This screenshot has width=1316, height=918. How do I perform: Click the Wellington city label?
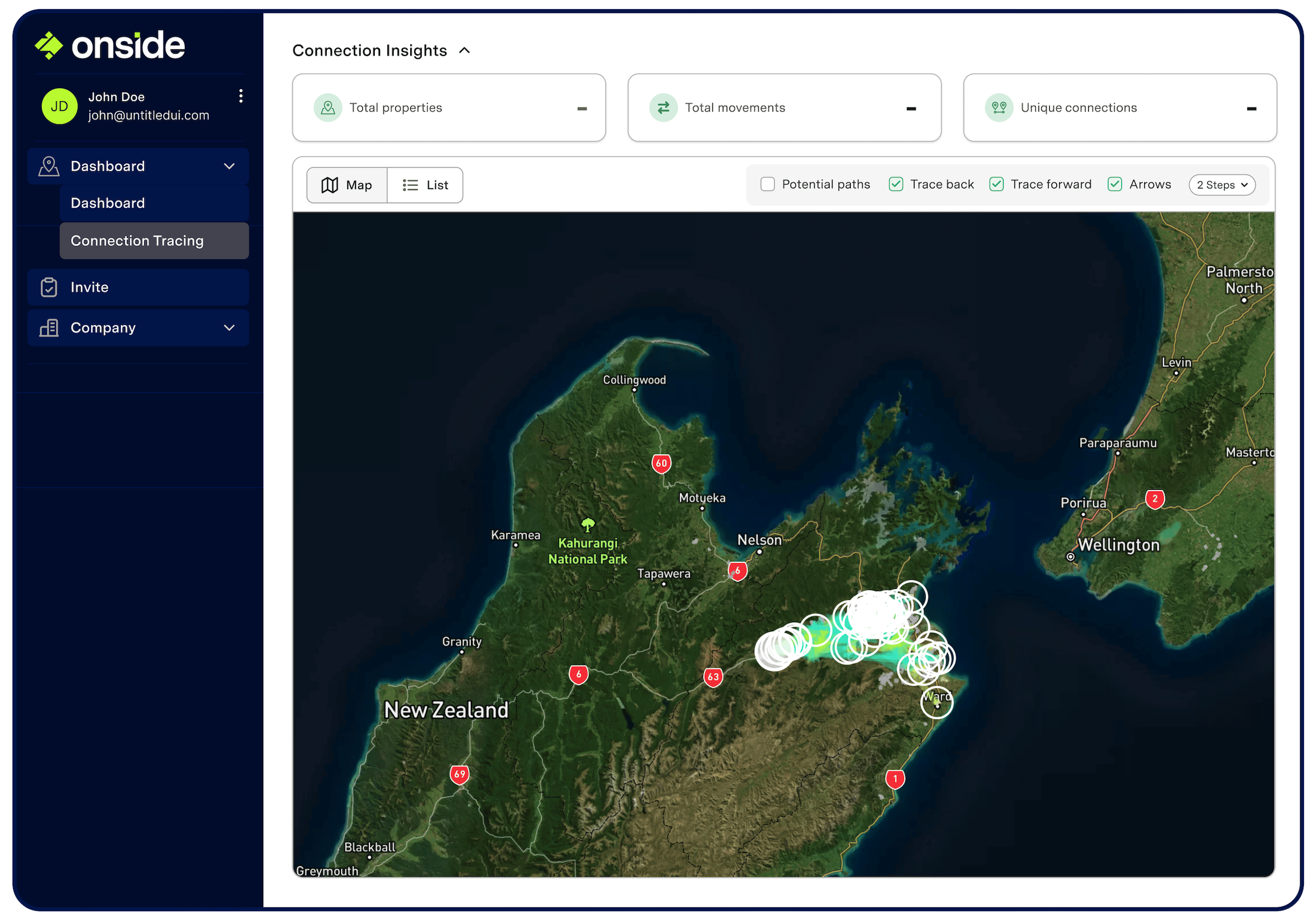(1119, 545)
